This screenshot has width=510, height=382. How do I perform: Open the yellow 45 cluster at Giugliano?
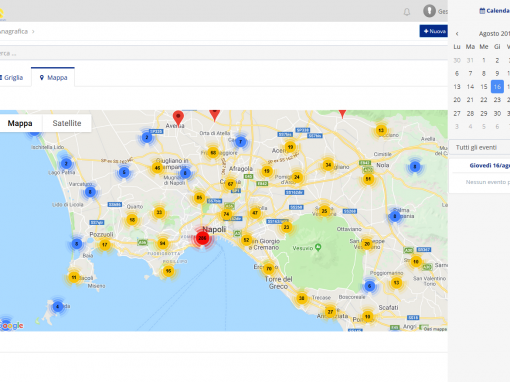click(157, 168)
